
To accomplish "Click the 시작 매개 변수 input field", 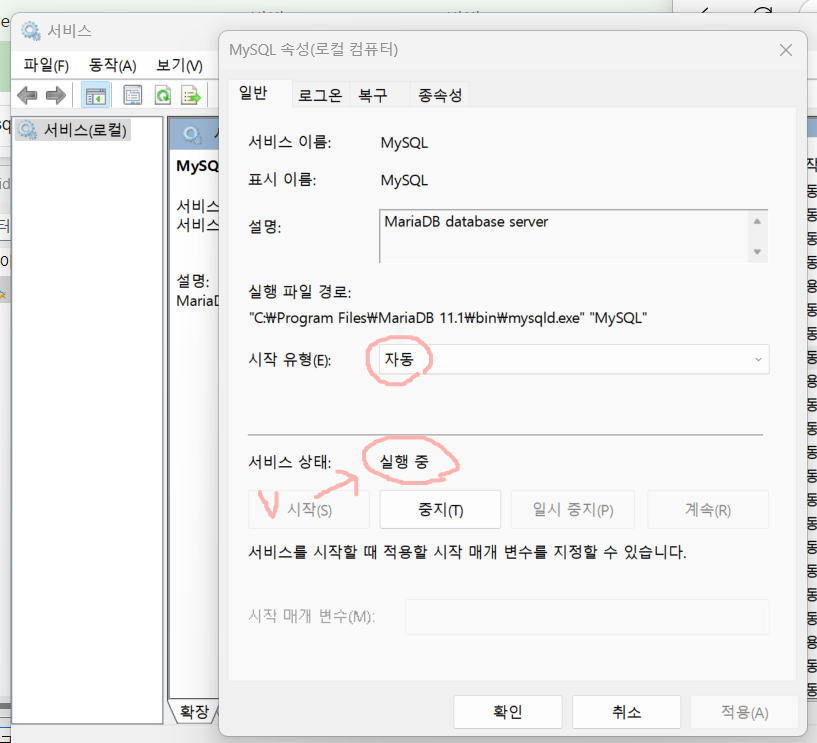I will pyautogui.click(x=587, y=617).
